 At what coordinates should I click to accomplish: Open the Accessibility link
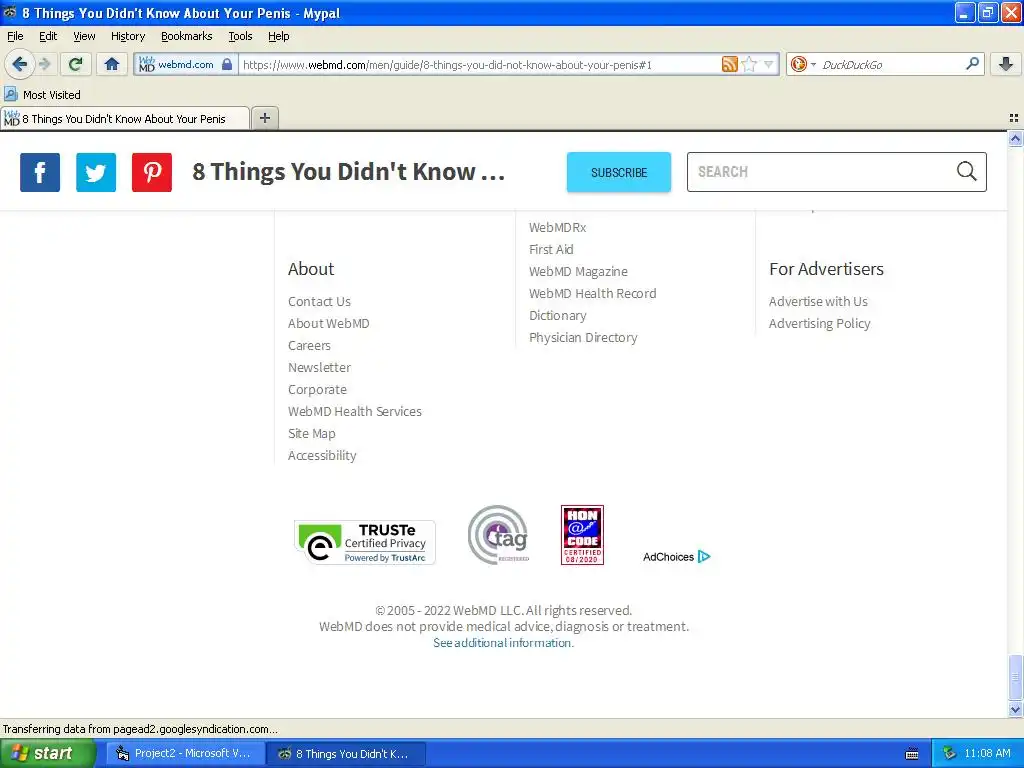[322, 455]
